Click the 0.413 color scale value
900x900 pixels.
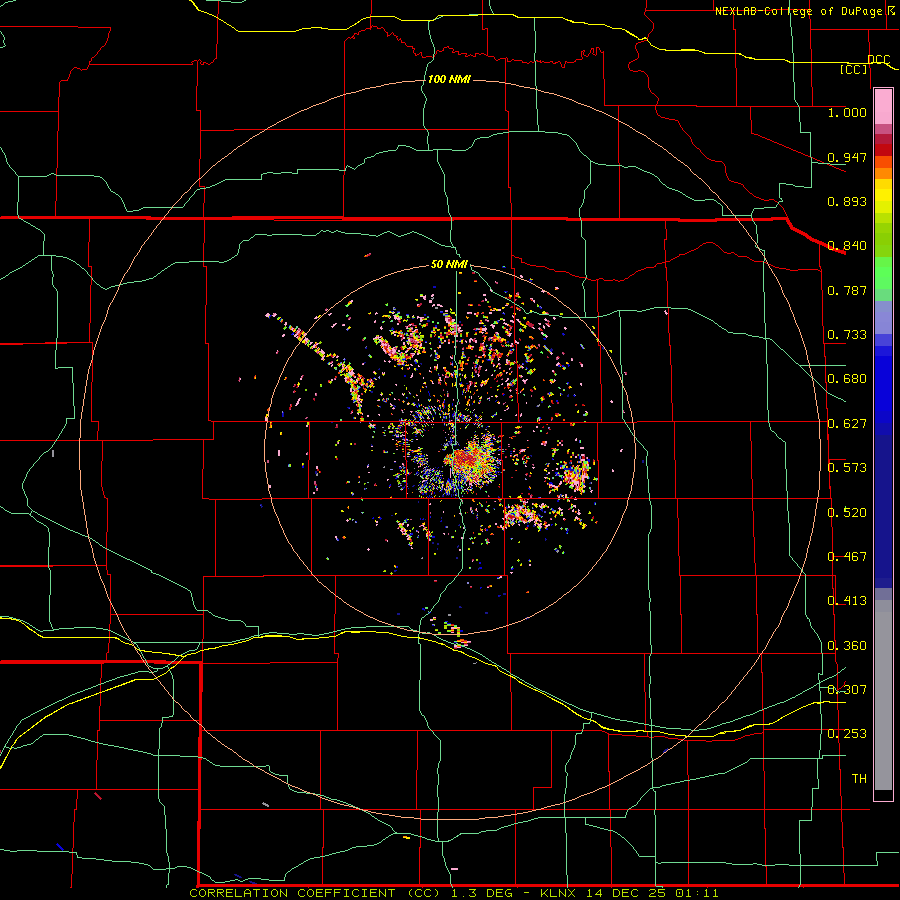(847, 601)
